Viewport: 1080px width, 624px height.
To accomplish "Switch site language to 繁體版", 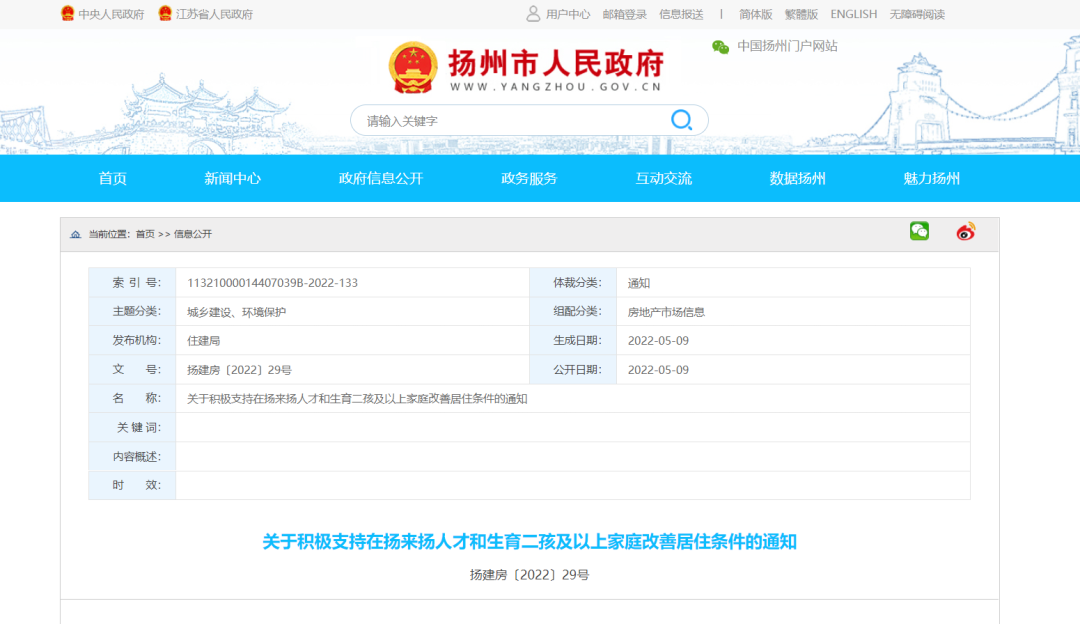I will pyautogui.click(x=800, y=14).
